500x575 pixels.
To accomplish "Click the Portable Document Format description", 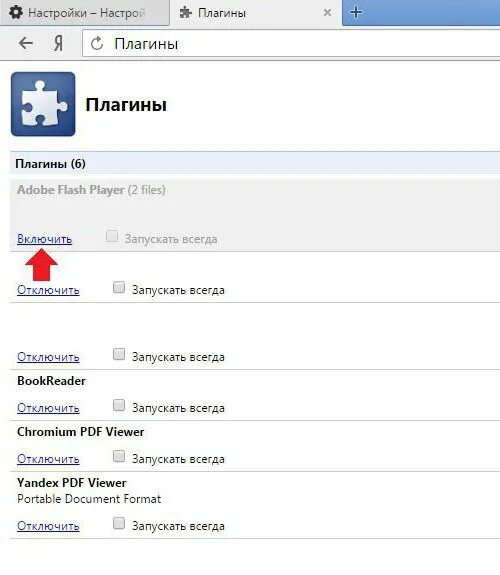I will coord(89,499).
